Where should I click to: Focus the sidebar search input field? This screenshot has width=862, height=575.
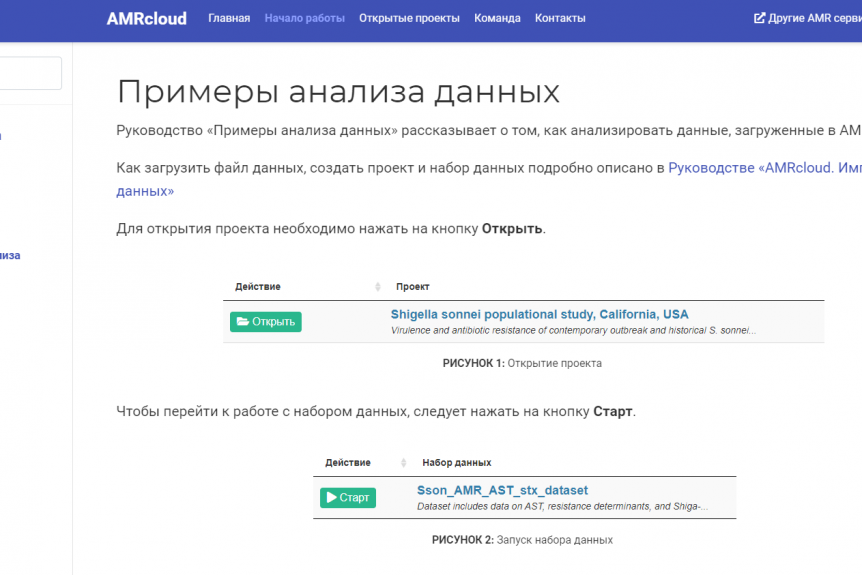pos(30,73)
